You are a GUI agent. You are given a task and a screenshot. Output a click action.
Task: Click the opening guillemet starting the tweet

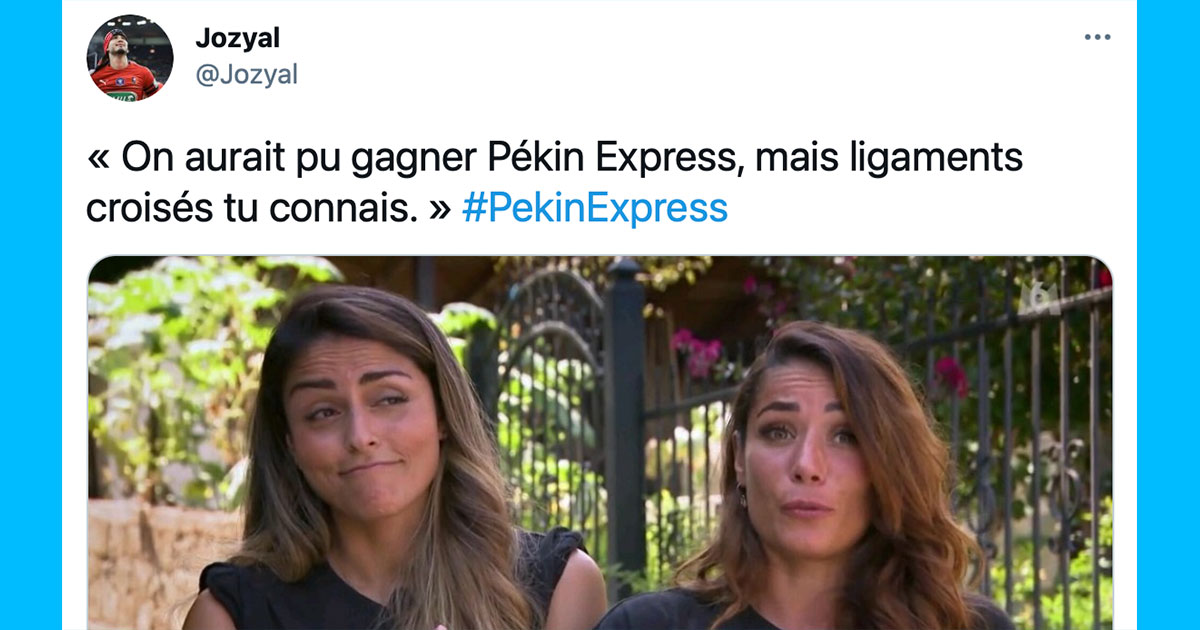pos(98,160)
